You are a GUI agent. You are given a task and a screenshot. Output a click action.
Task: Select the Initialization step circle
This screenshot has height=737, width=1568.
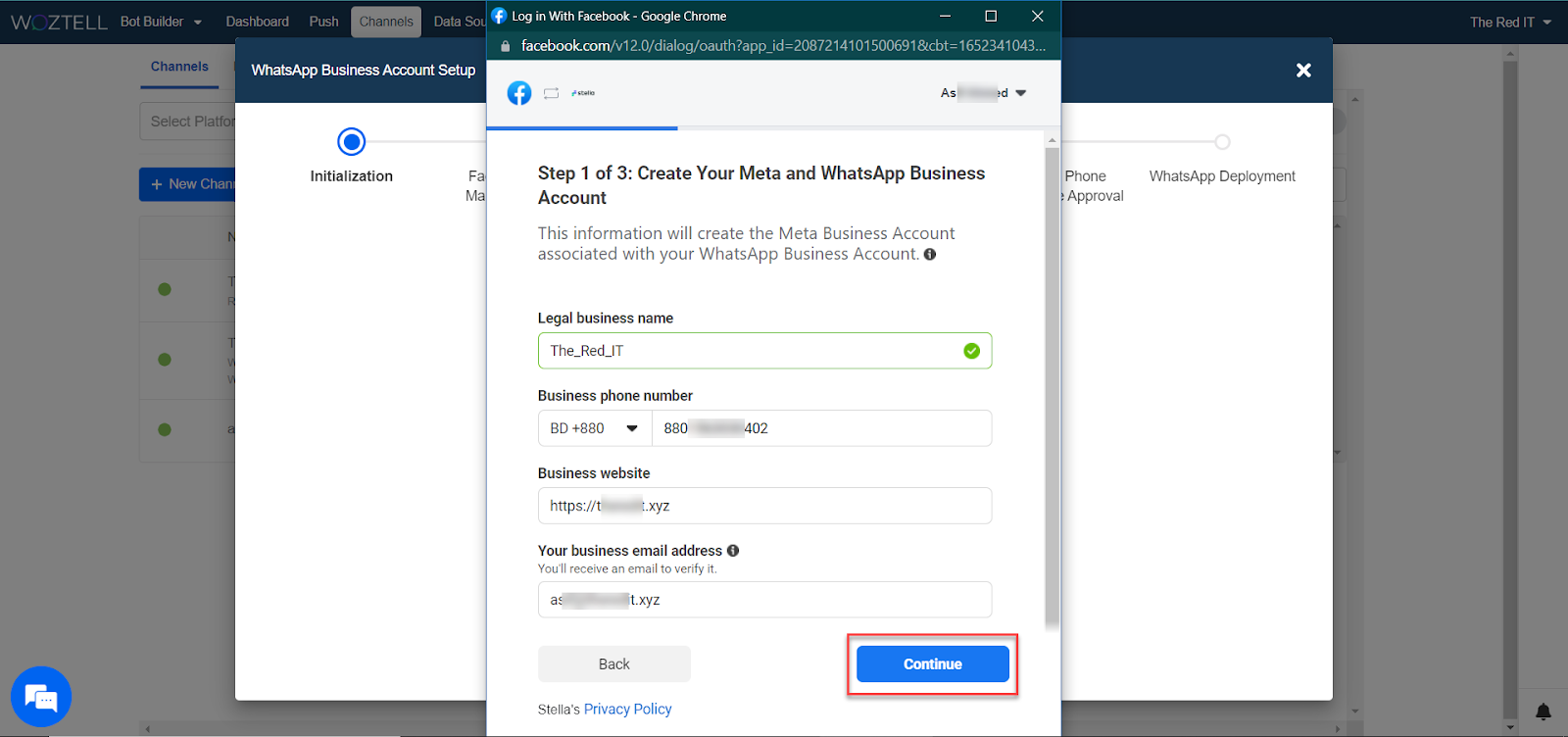(352, 142)
